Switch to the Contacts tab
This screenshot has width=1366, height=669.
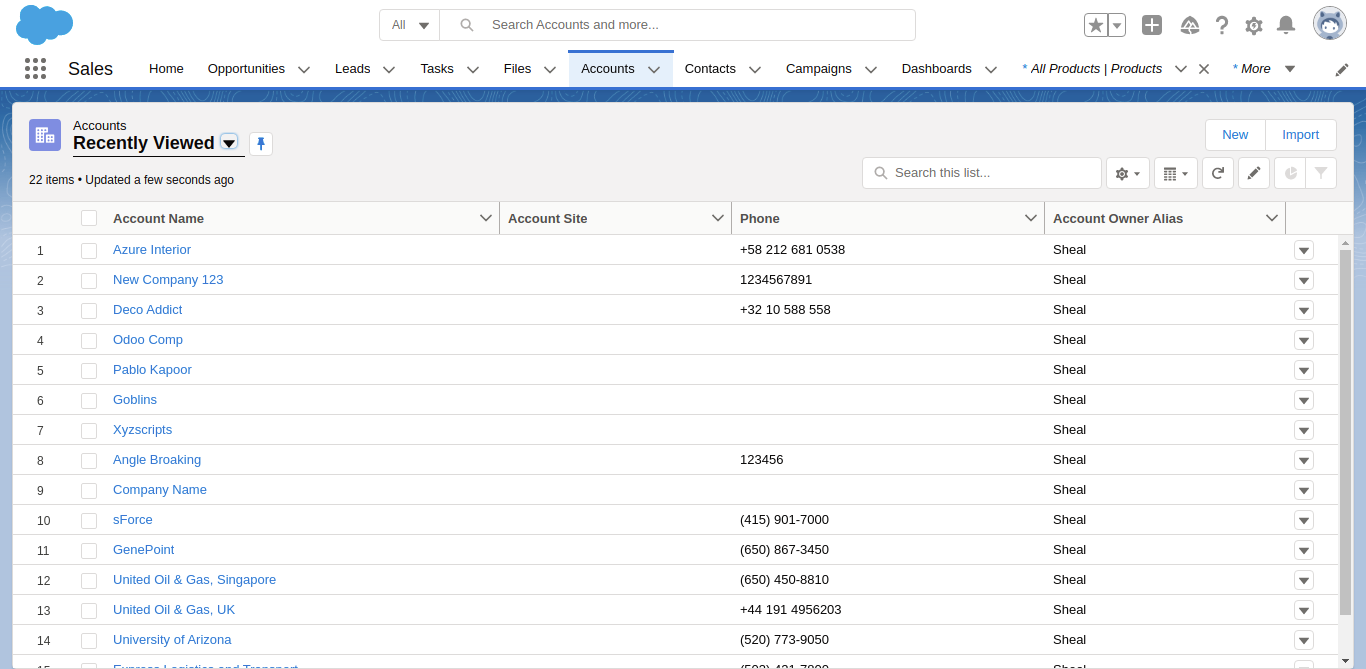pos(710,69)
